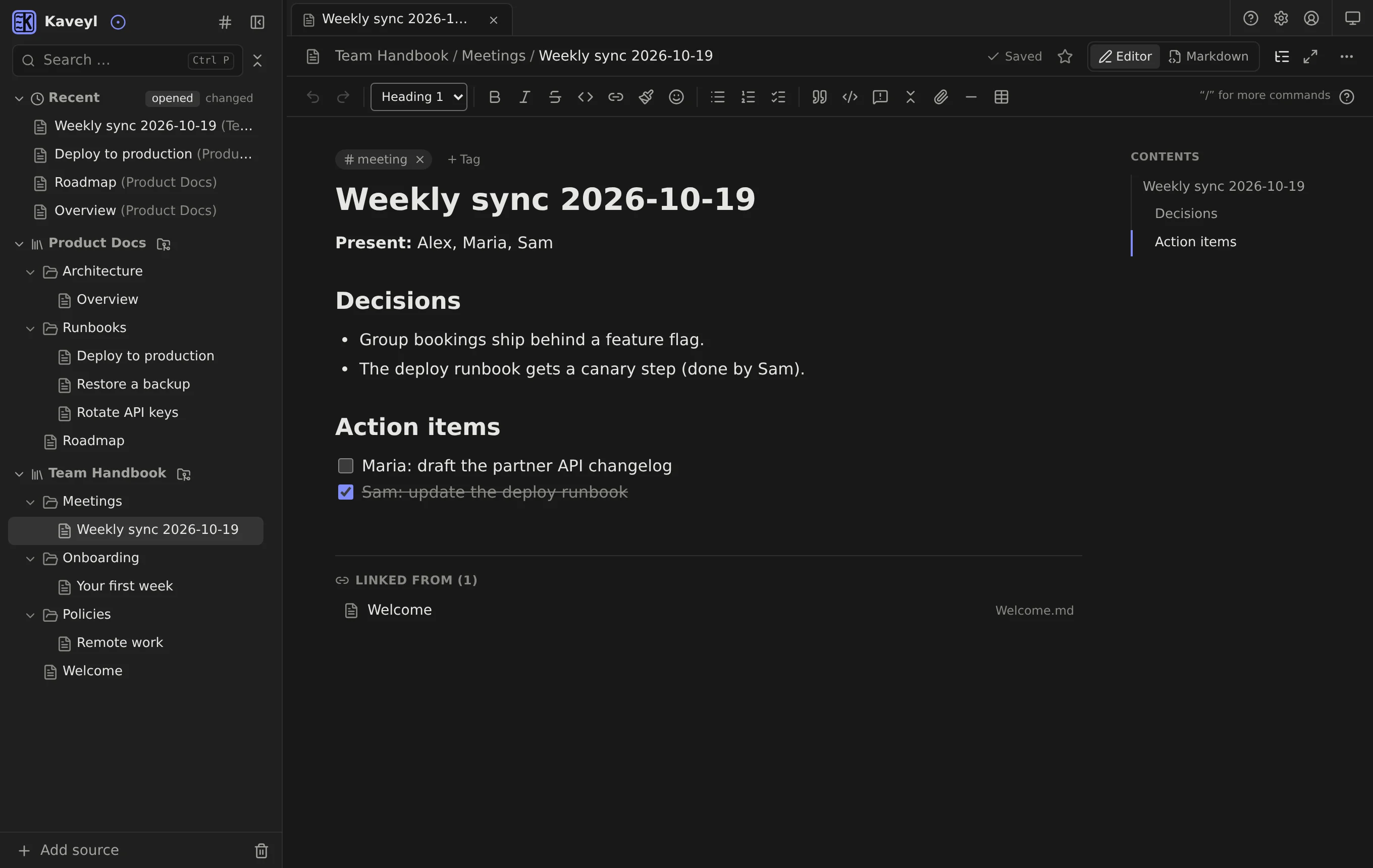Open more options ellipsis menu
The image size is (1373, 868).
coord(1346,57)
